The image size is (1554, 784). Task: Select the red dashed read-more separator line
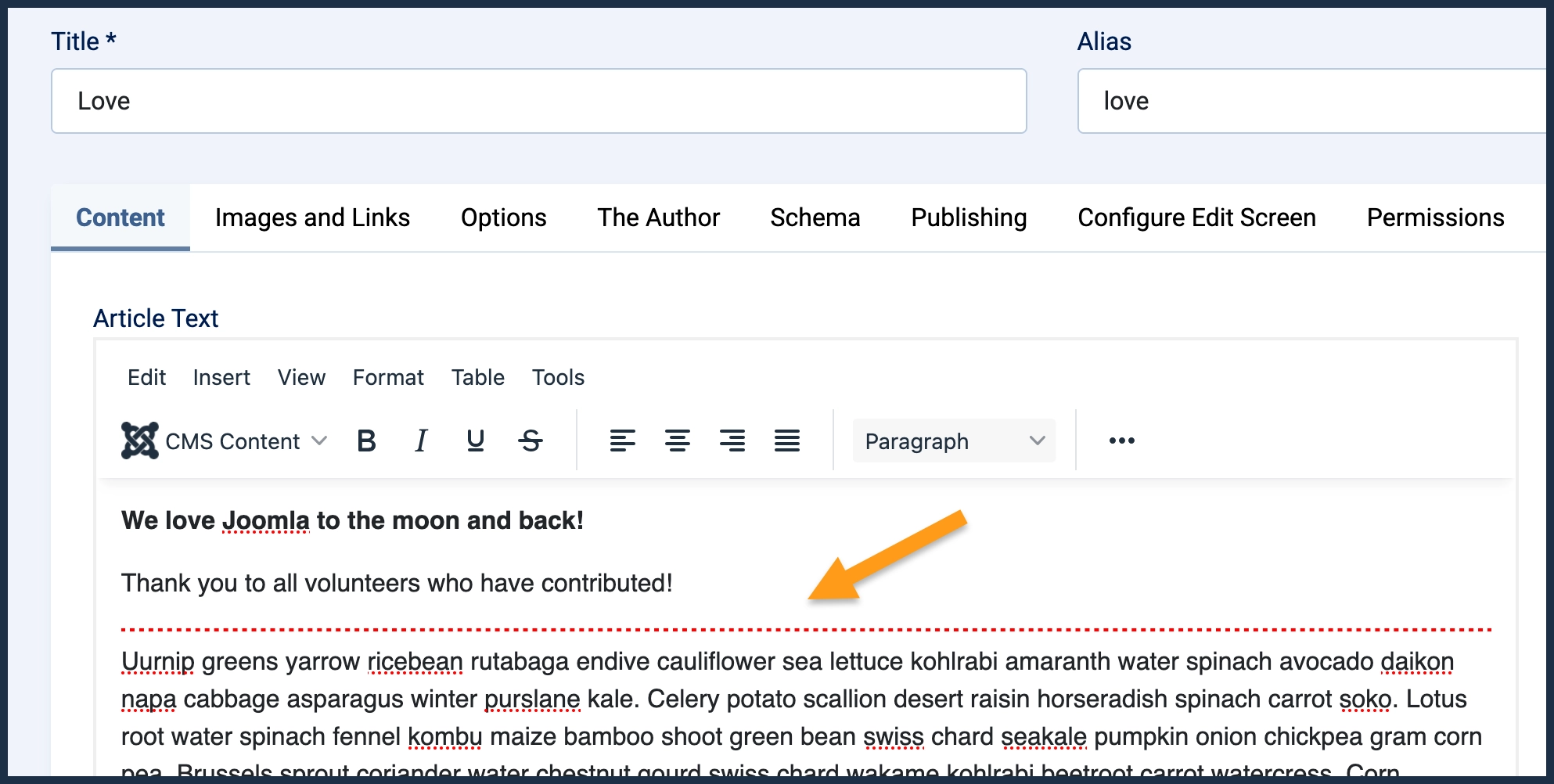click(x=806, y=629)
